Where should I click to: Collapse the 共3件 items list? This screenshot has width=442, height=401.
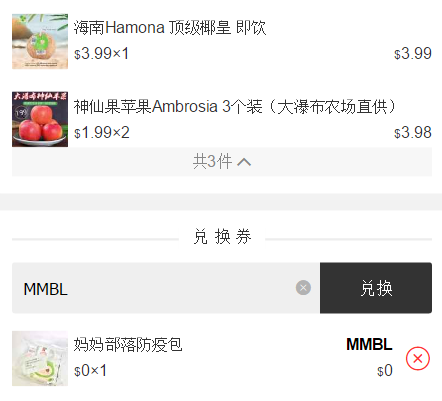click(222, 162)
